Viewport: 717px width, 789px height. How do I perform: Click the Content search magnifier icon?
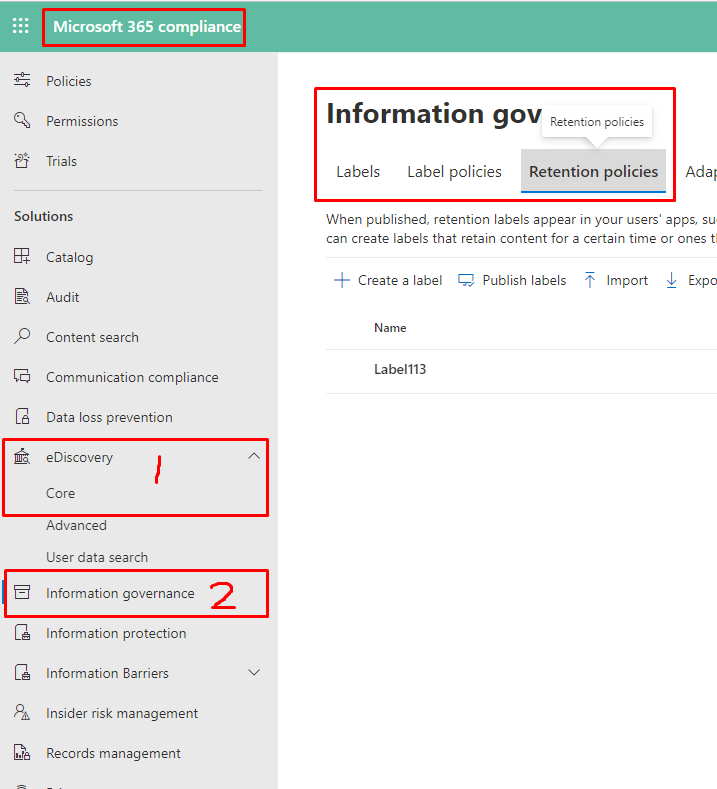(x=22, y=336)
